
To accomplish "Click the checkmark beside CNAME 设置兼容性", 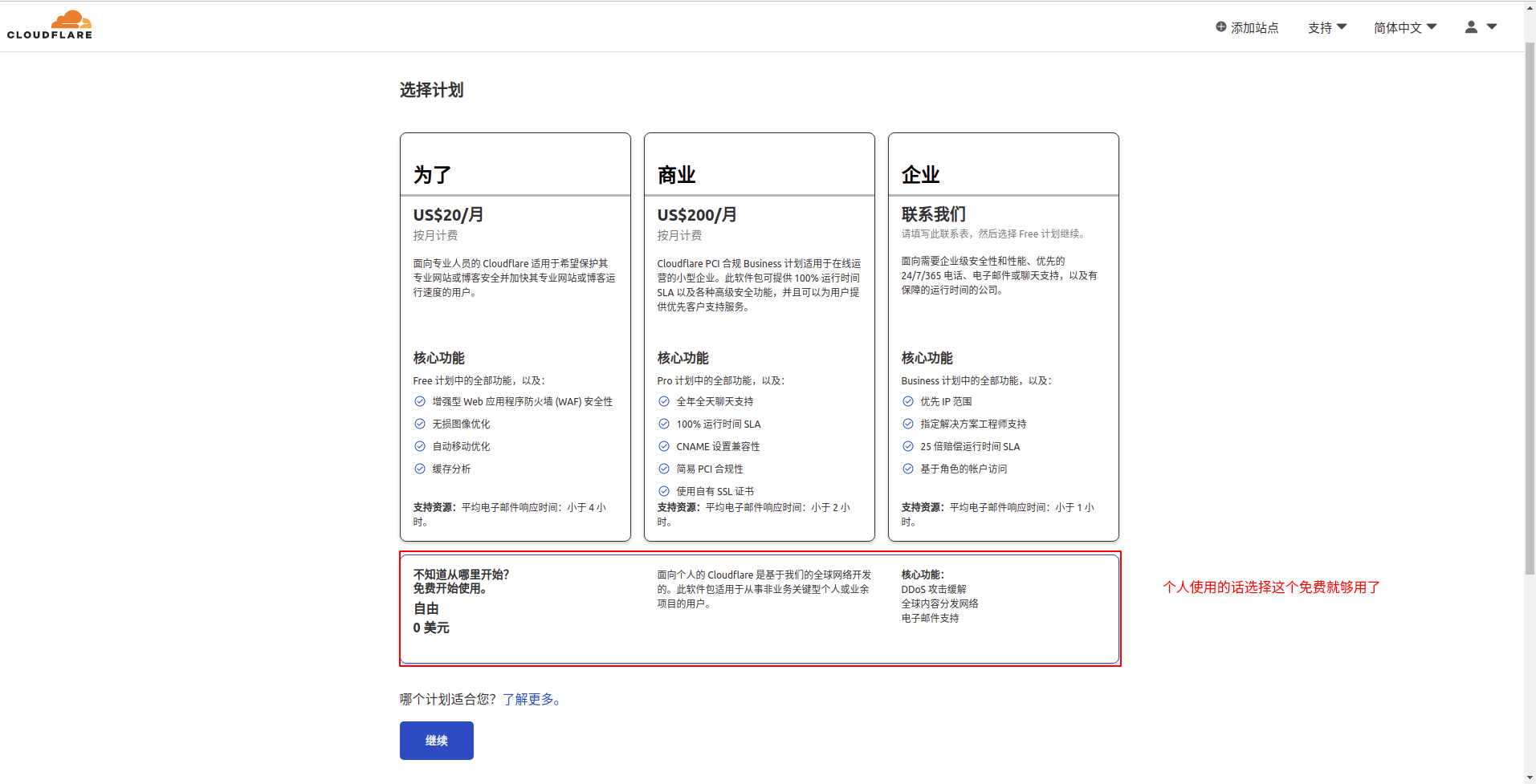I will [x=664, y=446].
